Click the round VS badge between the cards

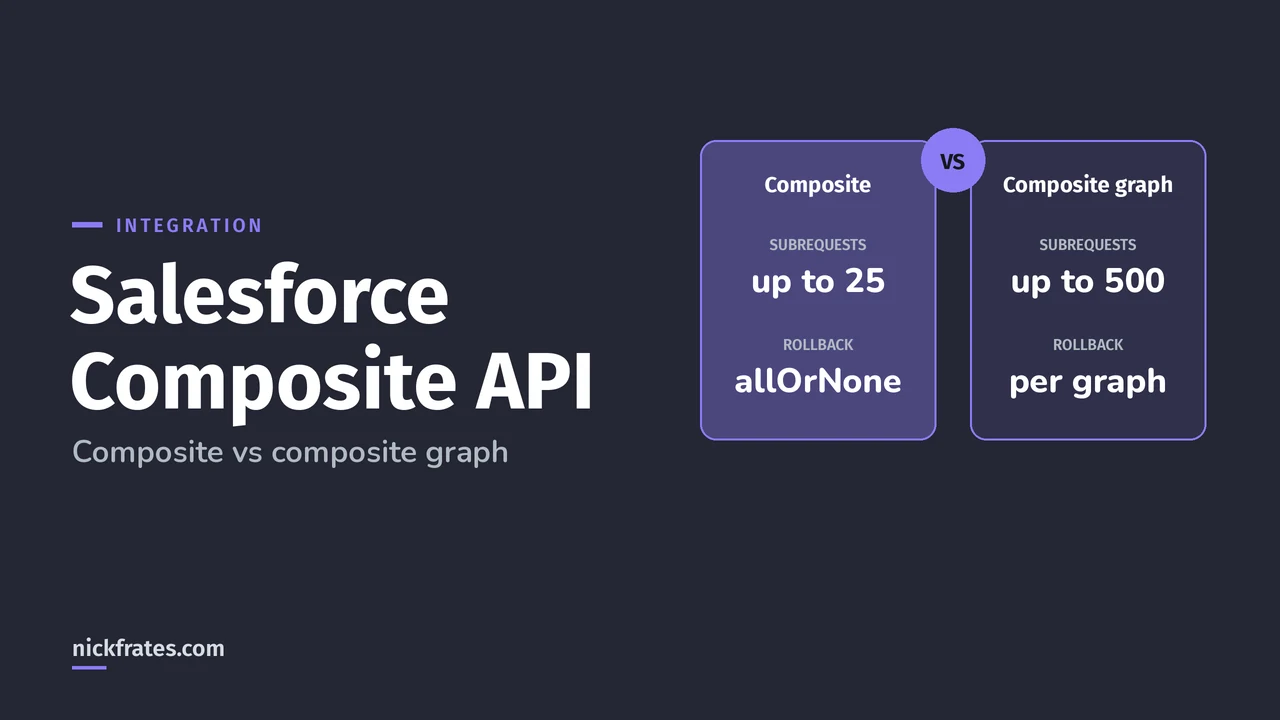click(953, 160)
